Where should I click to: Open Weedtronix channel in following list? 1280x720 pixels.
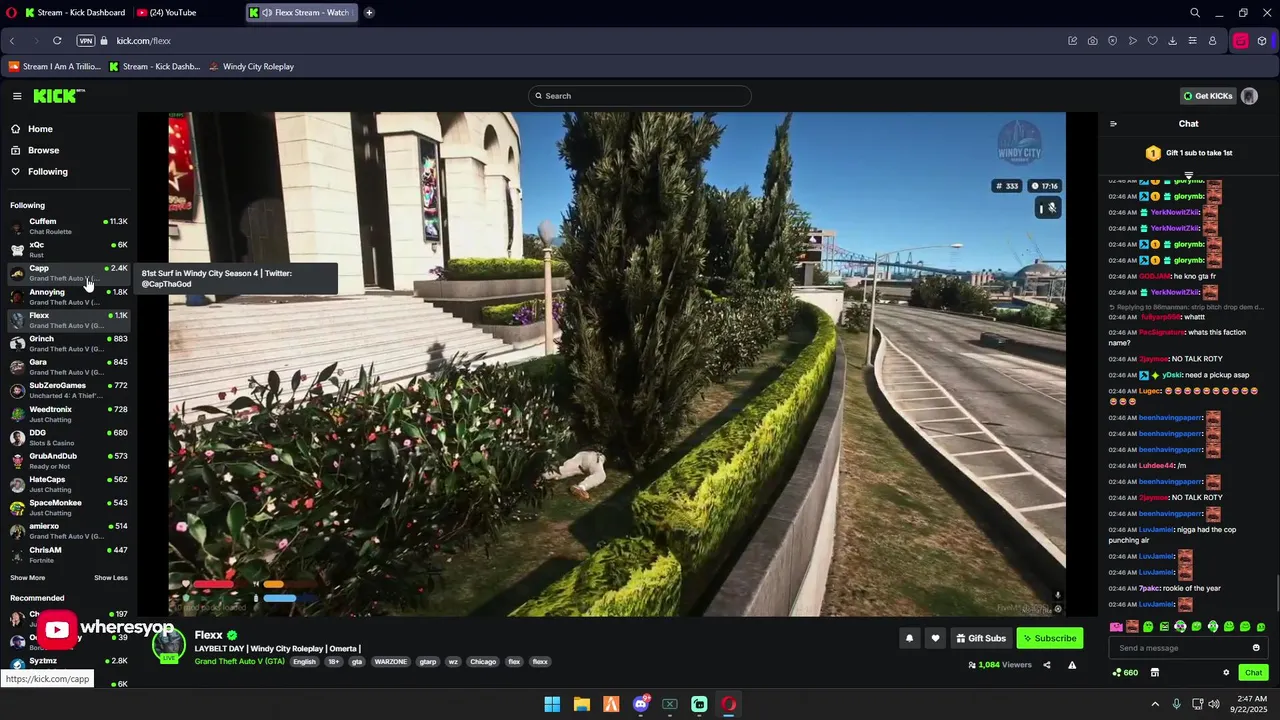coord(69,414)
